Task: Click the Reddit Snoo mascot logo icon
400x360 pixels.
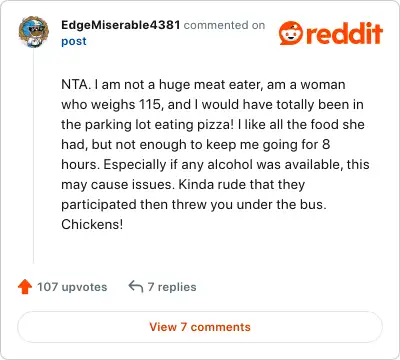Action: tap(291, 33)
